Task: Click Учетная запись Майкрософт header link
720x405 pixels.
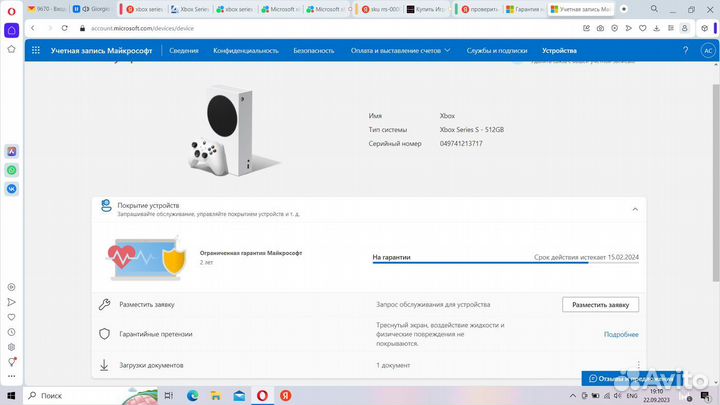Action: tap(101, 51)
